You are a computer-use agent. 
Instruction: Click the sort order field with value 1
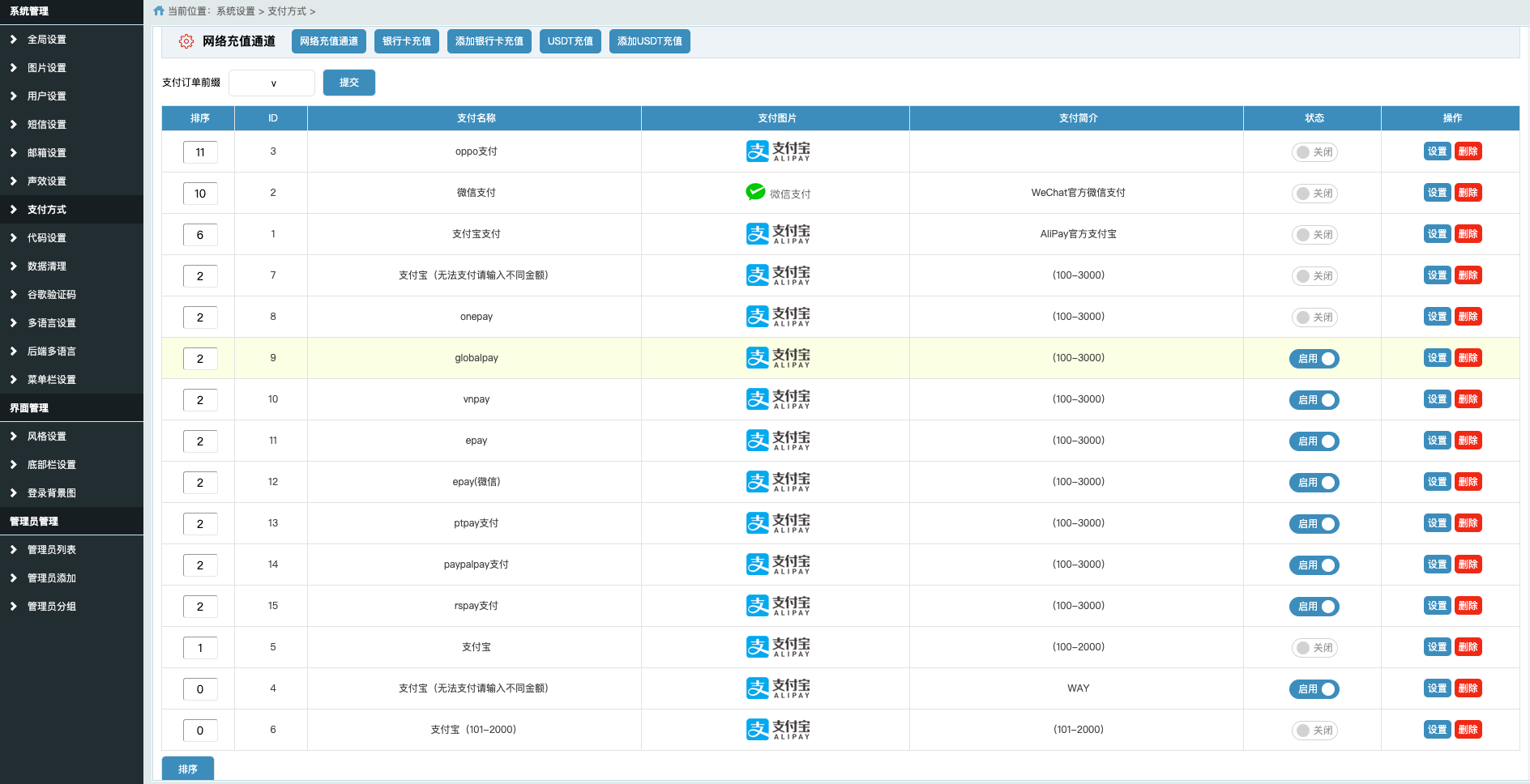pyautogui.click(x=200, y=648)
